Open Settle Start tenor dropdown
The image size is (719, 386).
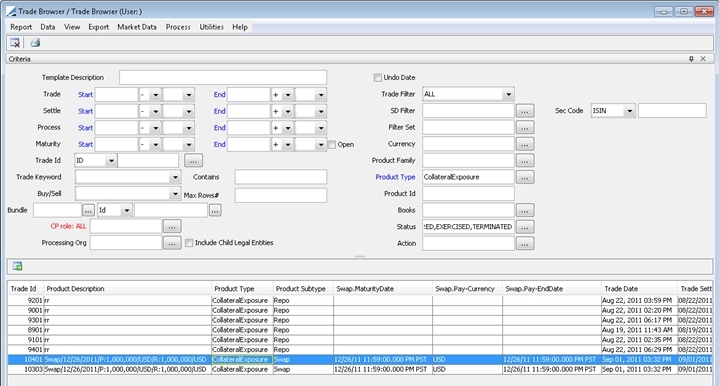188,111
